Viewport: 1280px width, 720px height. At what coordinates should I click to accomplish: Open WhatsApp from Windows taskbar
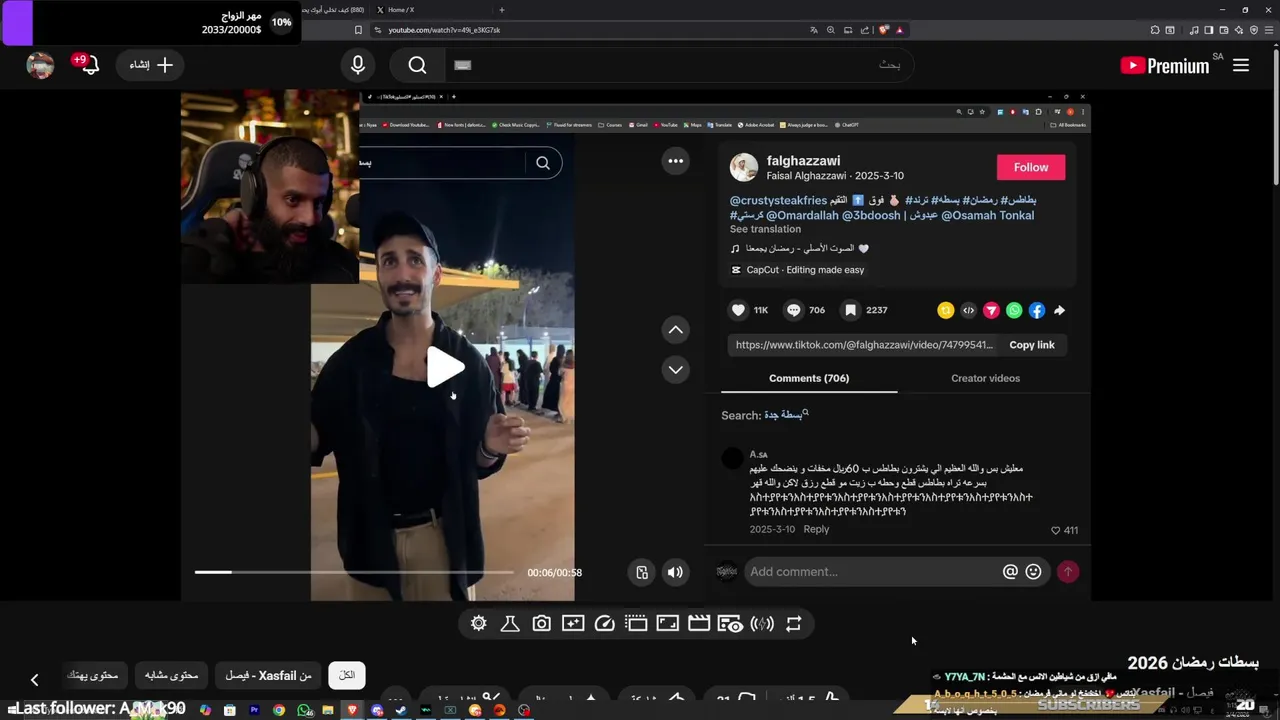(x=303, y=710)
